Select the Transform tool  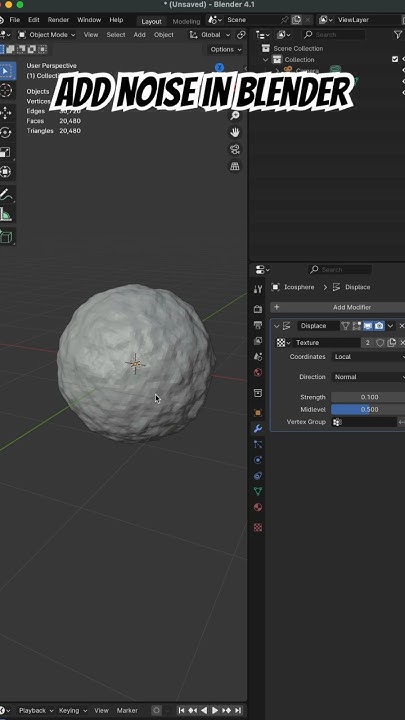(x=6, y=171)
